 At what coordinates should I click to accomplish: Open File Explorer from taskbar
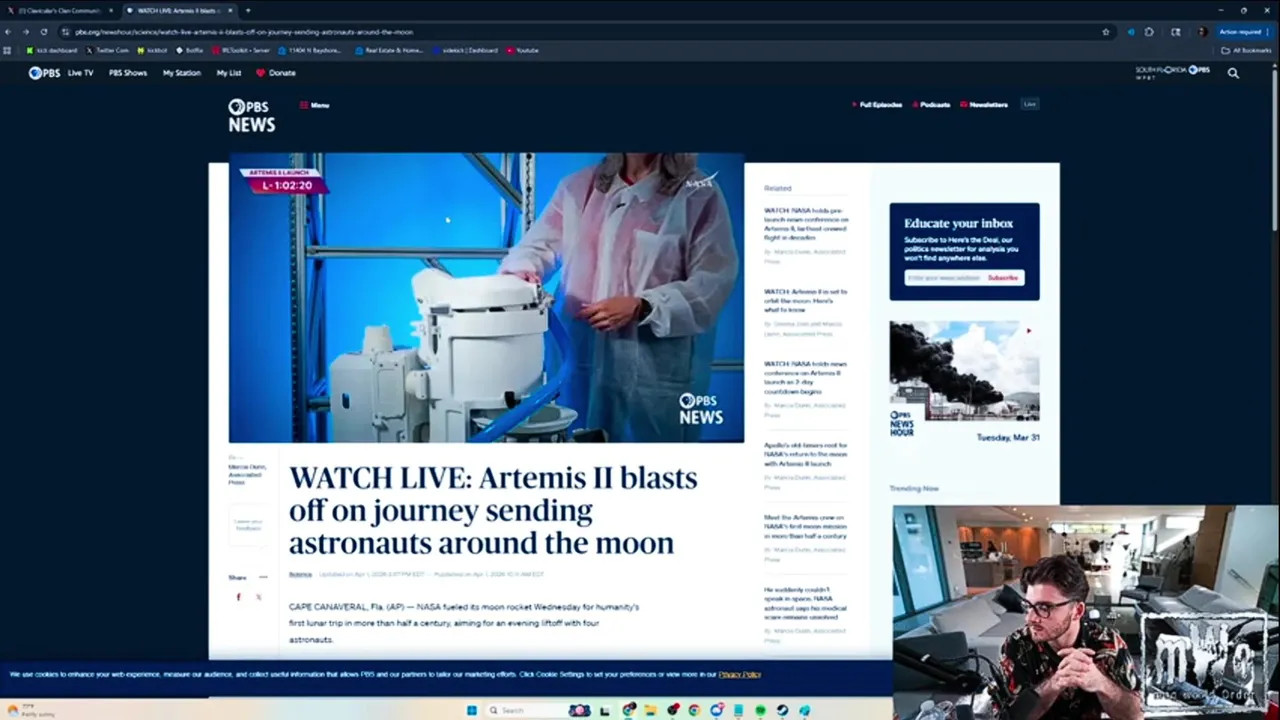pos(650,711)
